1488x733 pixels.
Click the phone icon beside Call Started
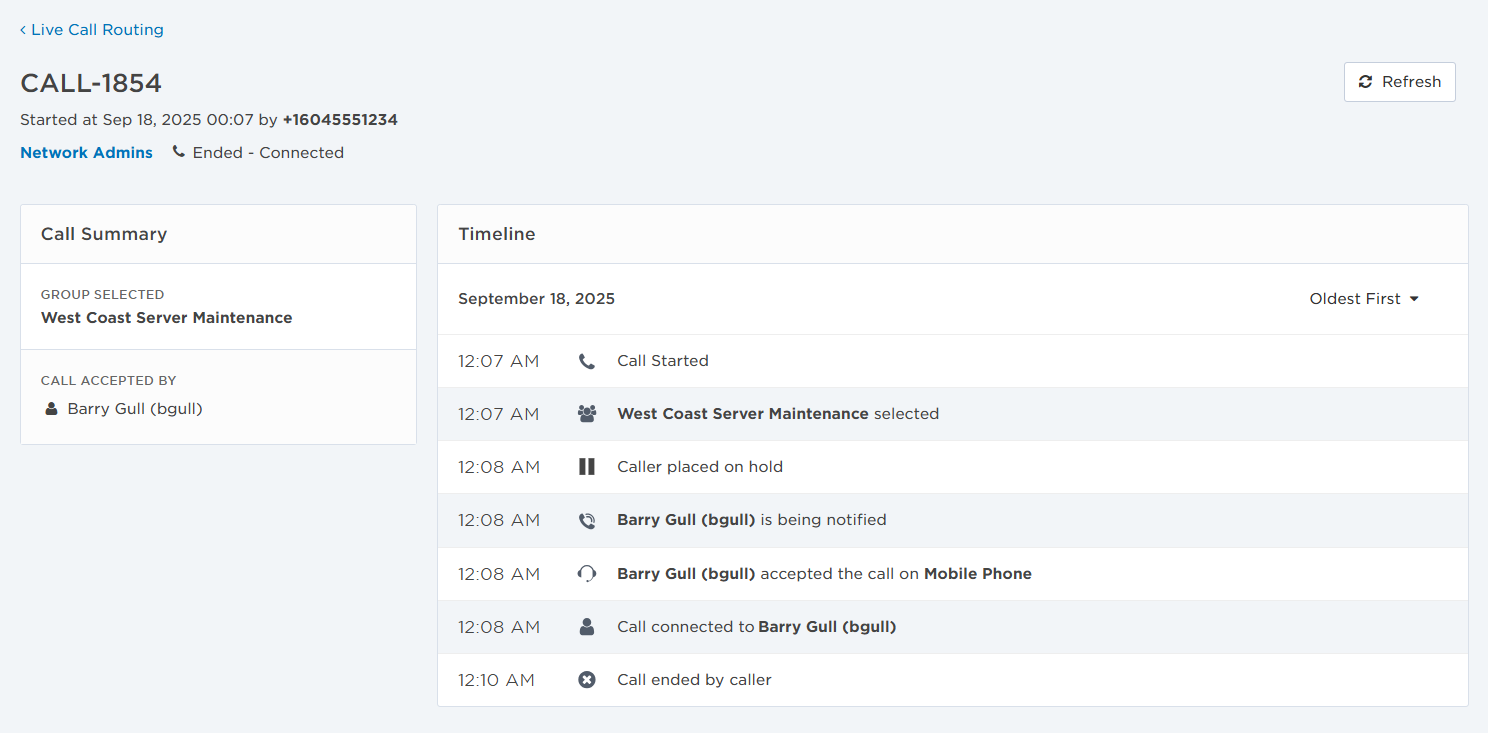(x=587, y=361)
